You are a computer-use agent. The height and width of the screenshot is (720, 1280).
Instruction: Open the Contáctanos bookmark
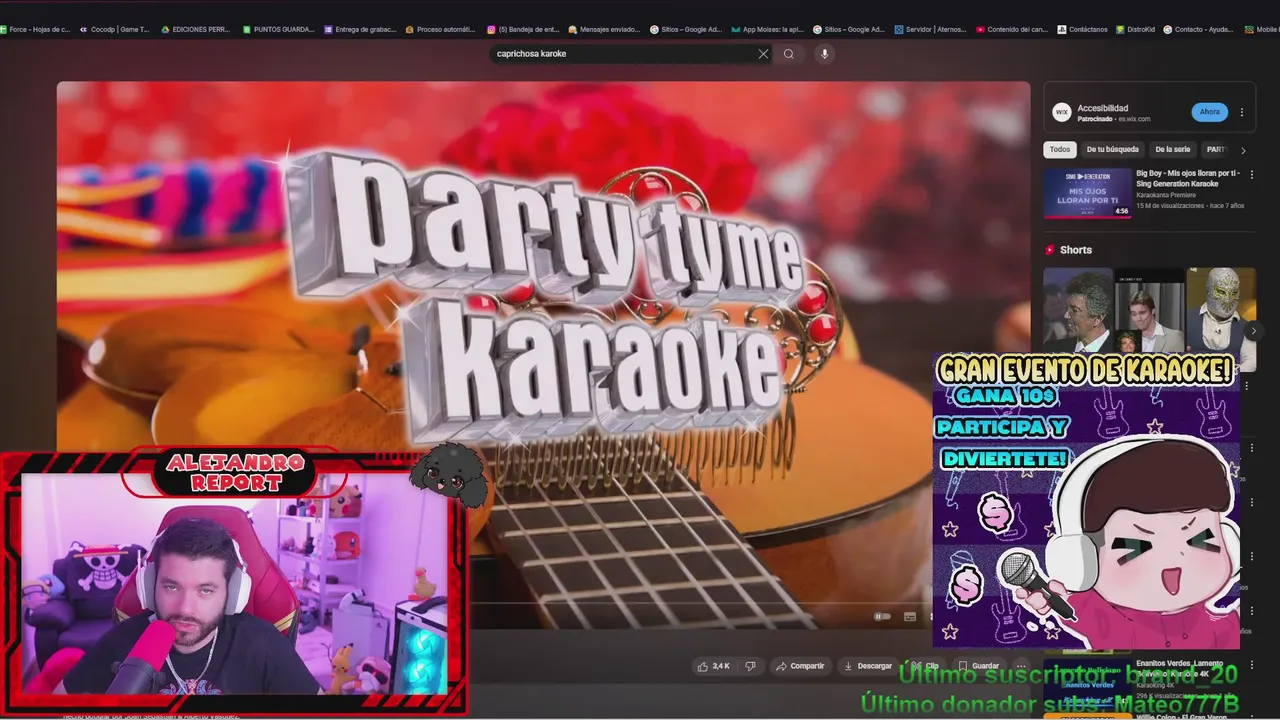pos(1082,29)
